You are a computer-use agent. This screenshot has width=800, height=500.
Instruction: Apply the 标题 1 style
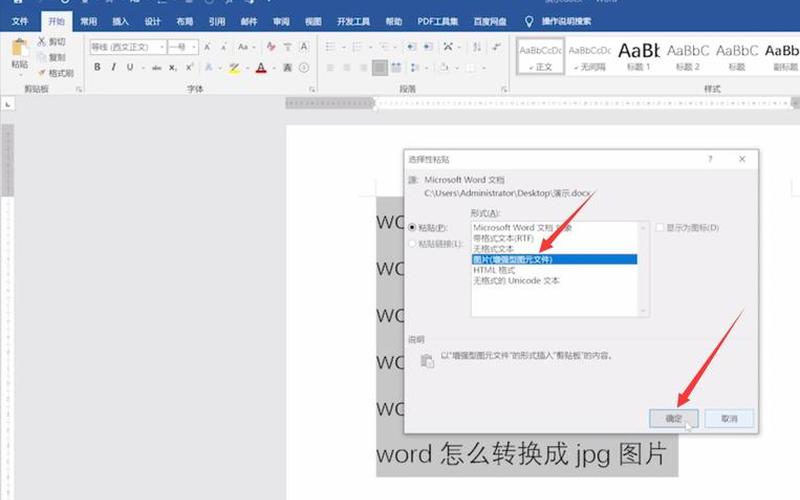(x=638, y=56)
